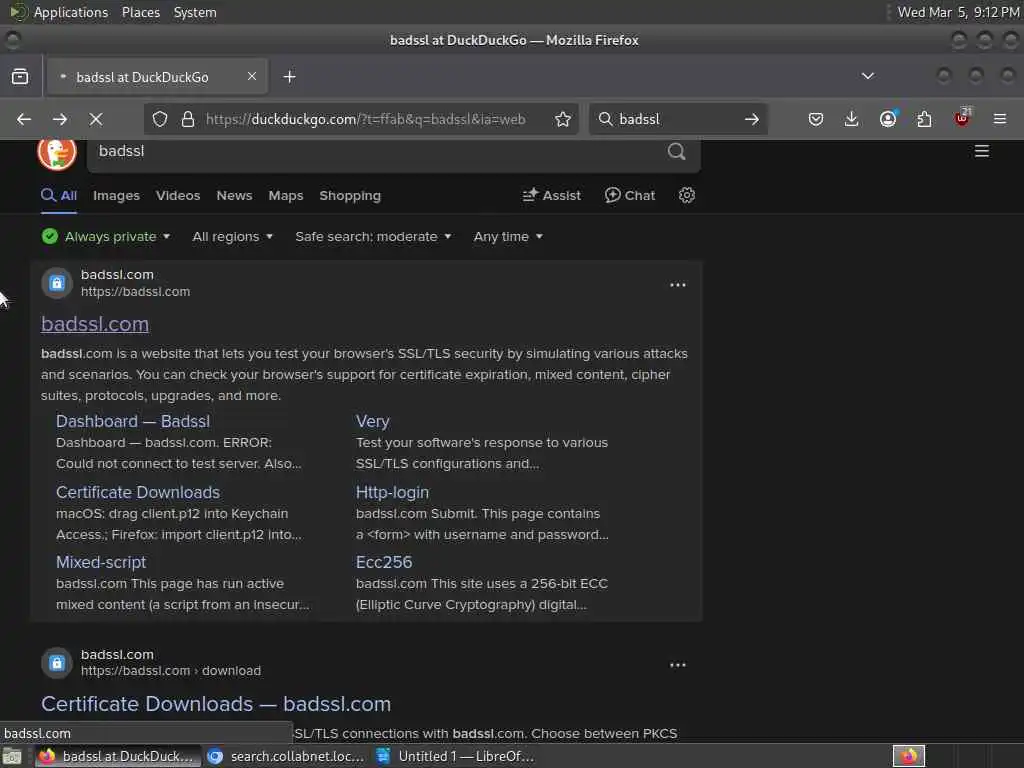Open the System menu
Image resolution: width=1024 pixels, height=768 pixels.
click(x=195, y=12)
